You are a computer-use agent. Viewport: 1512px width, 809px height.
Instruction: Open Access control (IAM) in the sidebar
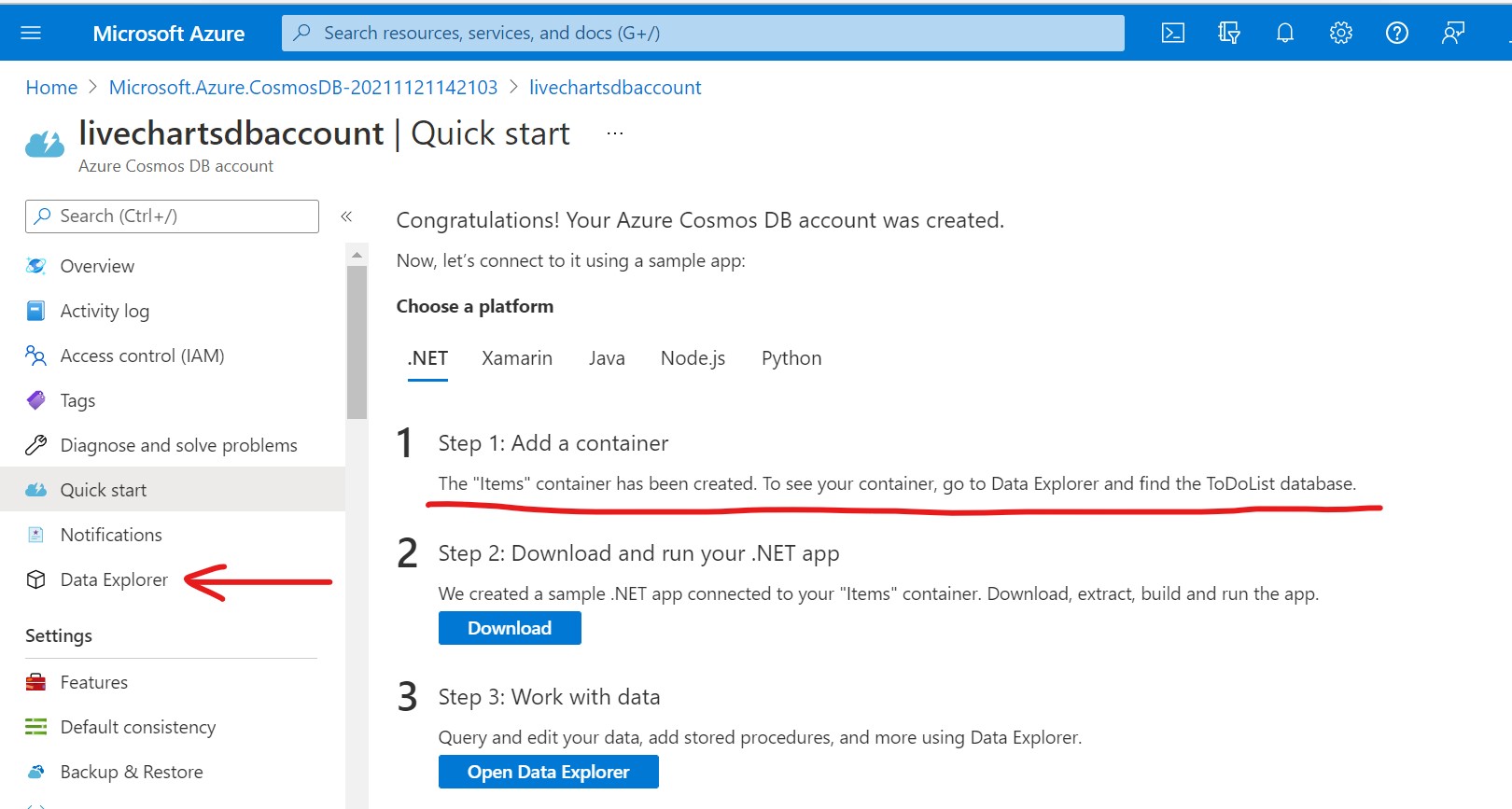[142, 356]
